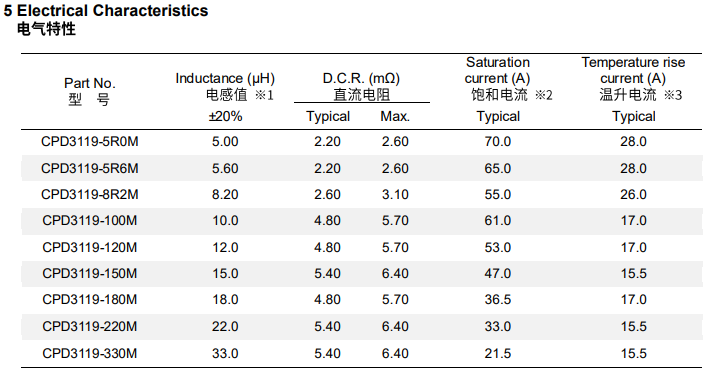Click part number CPD3119-220M
This screenshot has height=372, width=714.
click(90, 326)
